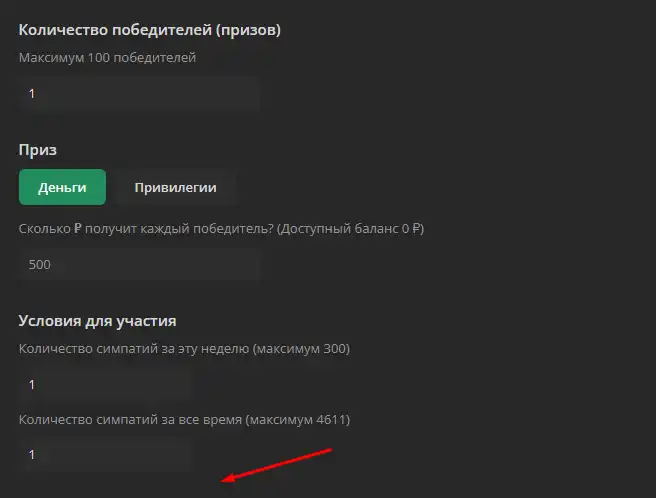Click the Приз section heading
The image size is (656, 498).
(38, 150)
